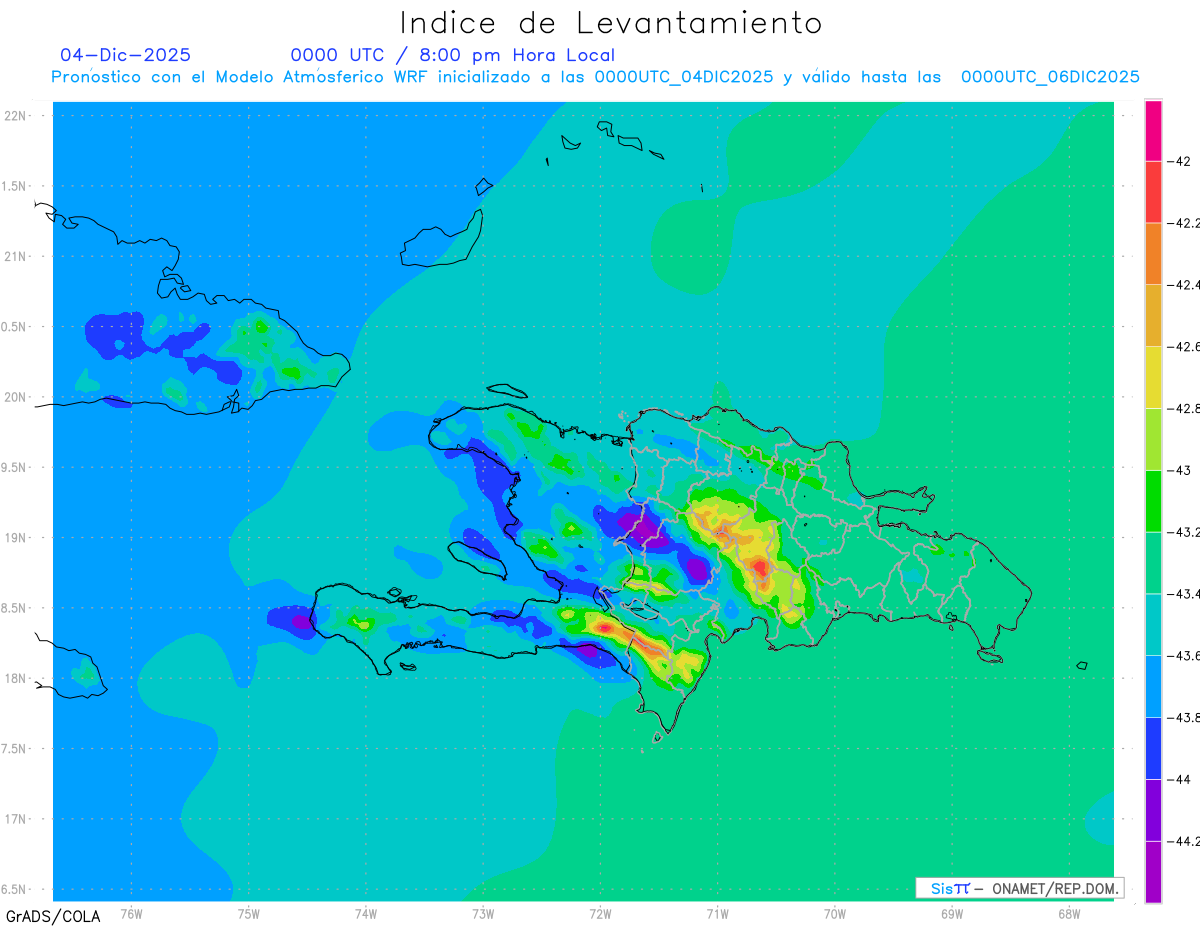This screenshot has height=927, width=1200.
Task: Click the '-44' colorbar value
Action: (1179, 779)
